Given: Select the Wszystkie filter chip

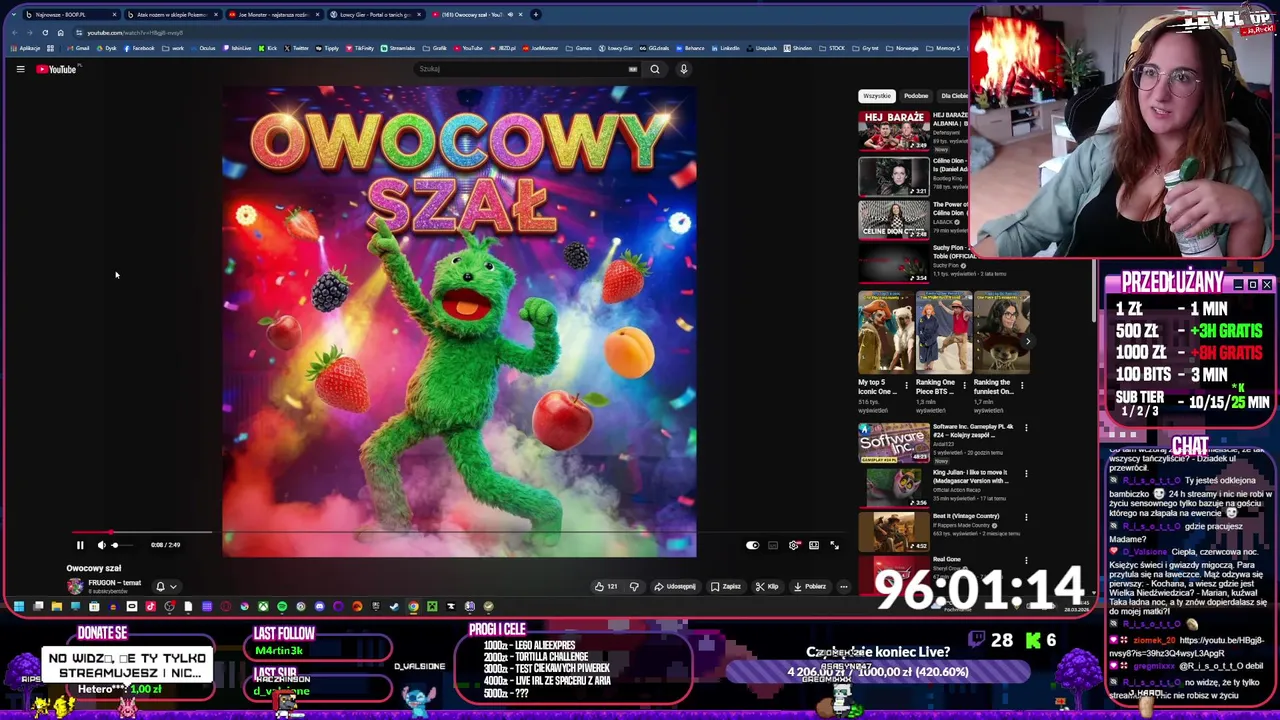Looking at the screenshot, I should (x=877, y=96).
